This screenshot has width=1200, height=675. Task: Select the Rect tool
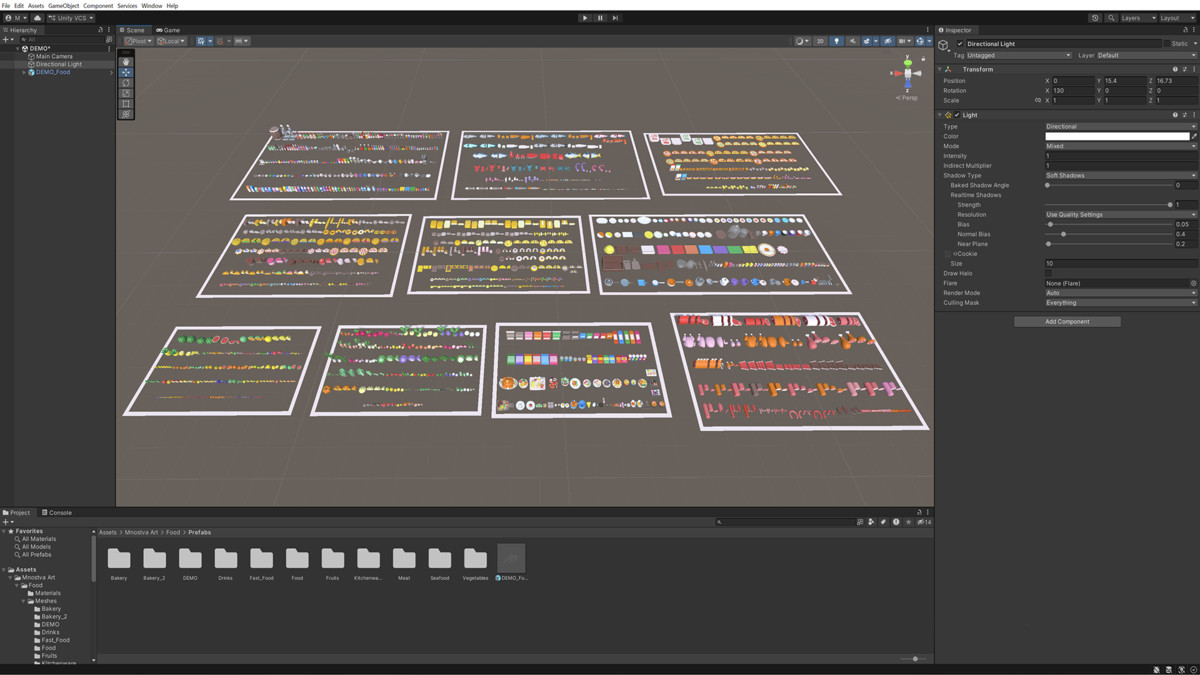pos(126,104)
